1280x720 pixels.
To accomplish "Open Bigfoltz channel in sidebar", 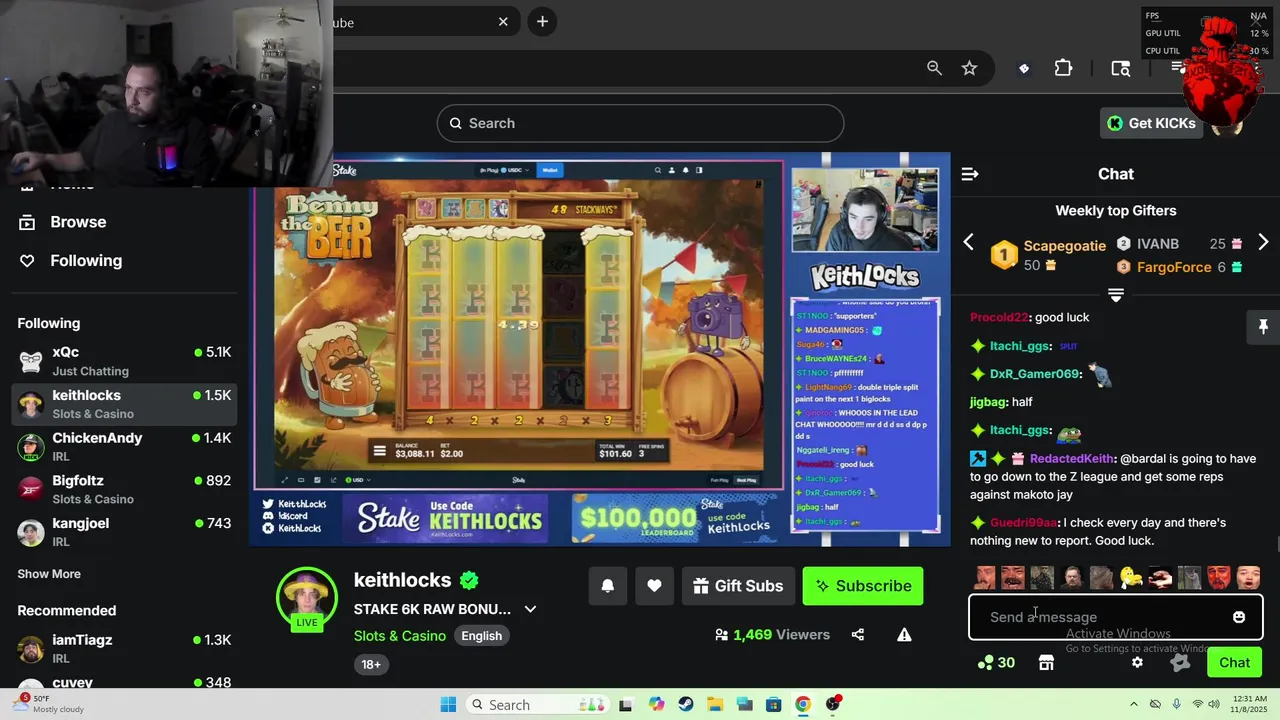I will (x=125, y=489).
